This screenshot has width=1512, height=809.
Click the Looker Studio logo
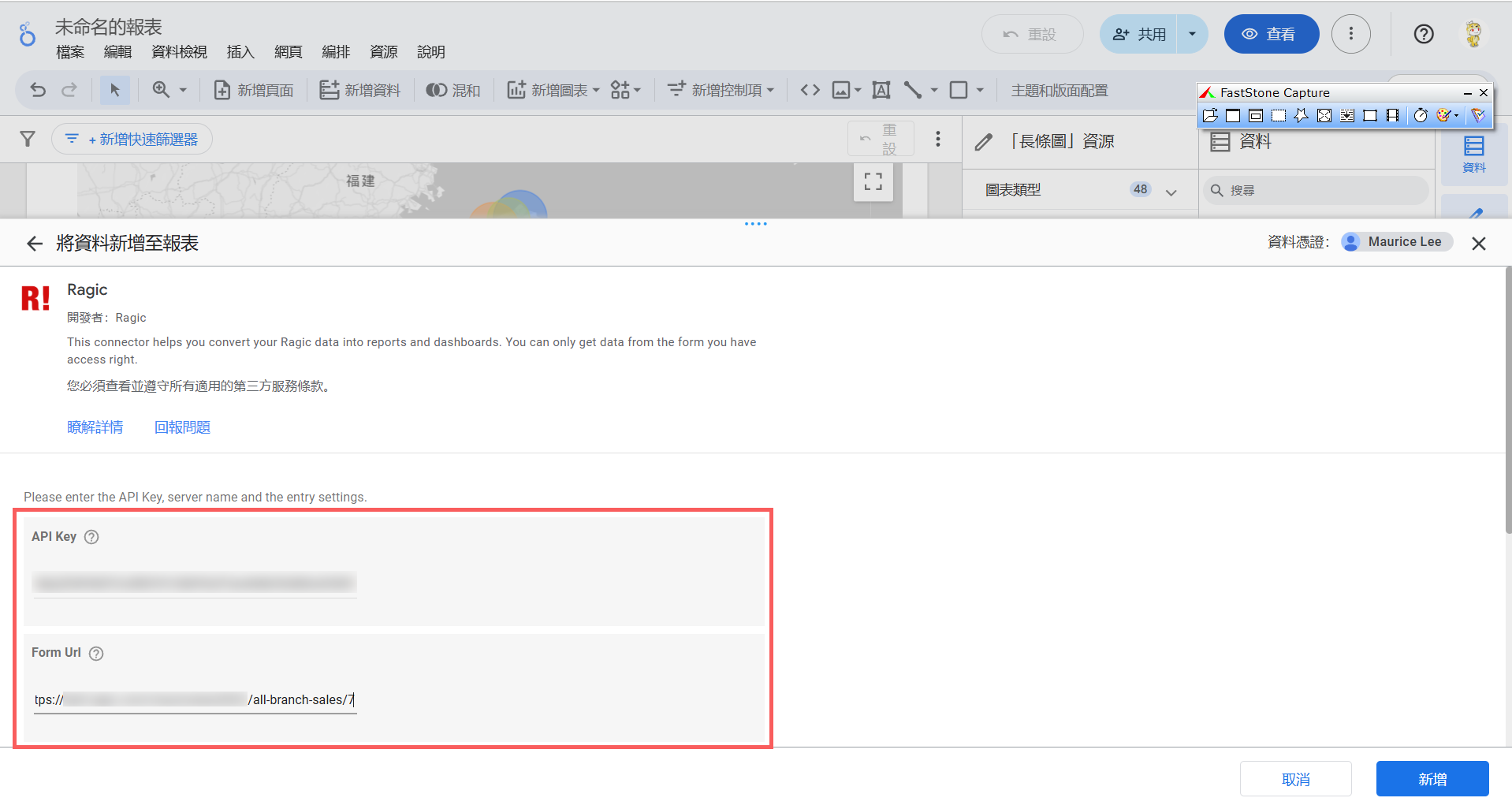[28, 34]
